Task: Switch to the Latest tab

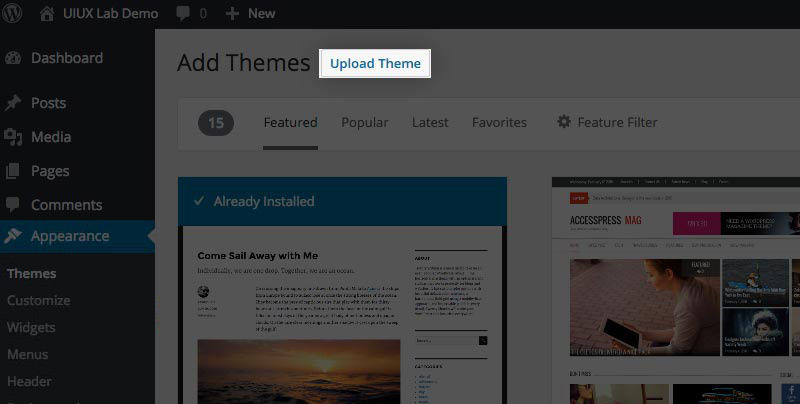Action: tap(430, 122)
